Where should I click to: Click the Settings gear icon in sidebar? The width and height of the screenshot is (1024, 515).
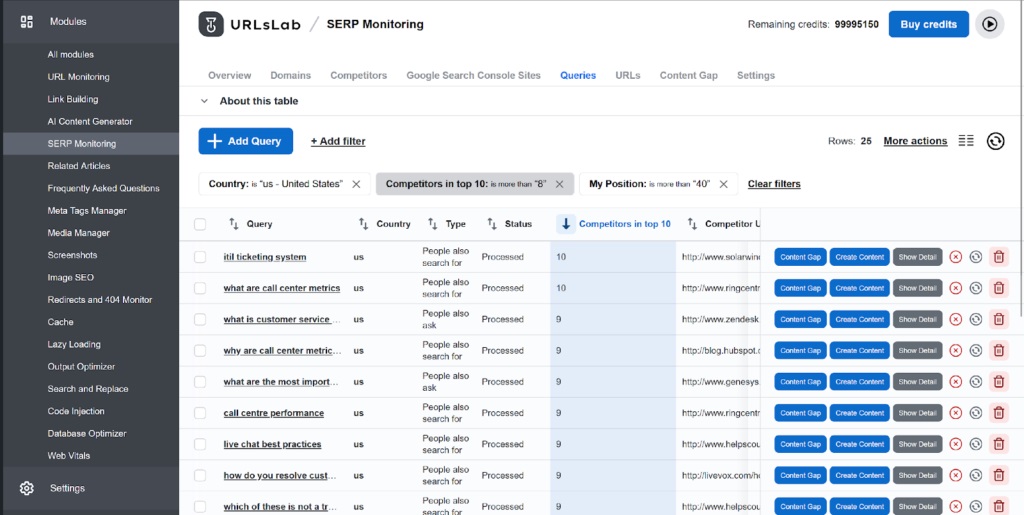(27, 488)
